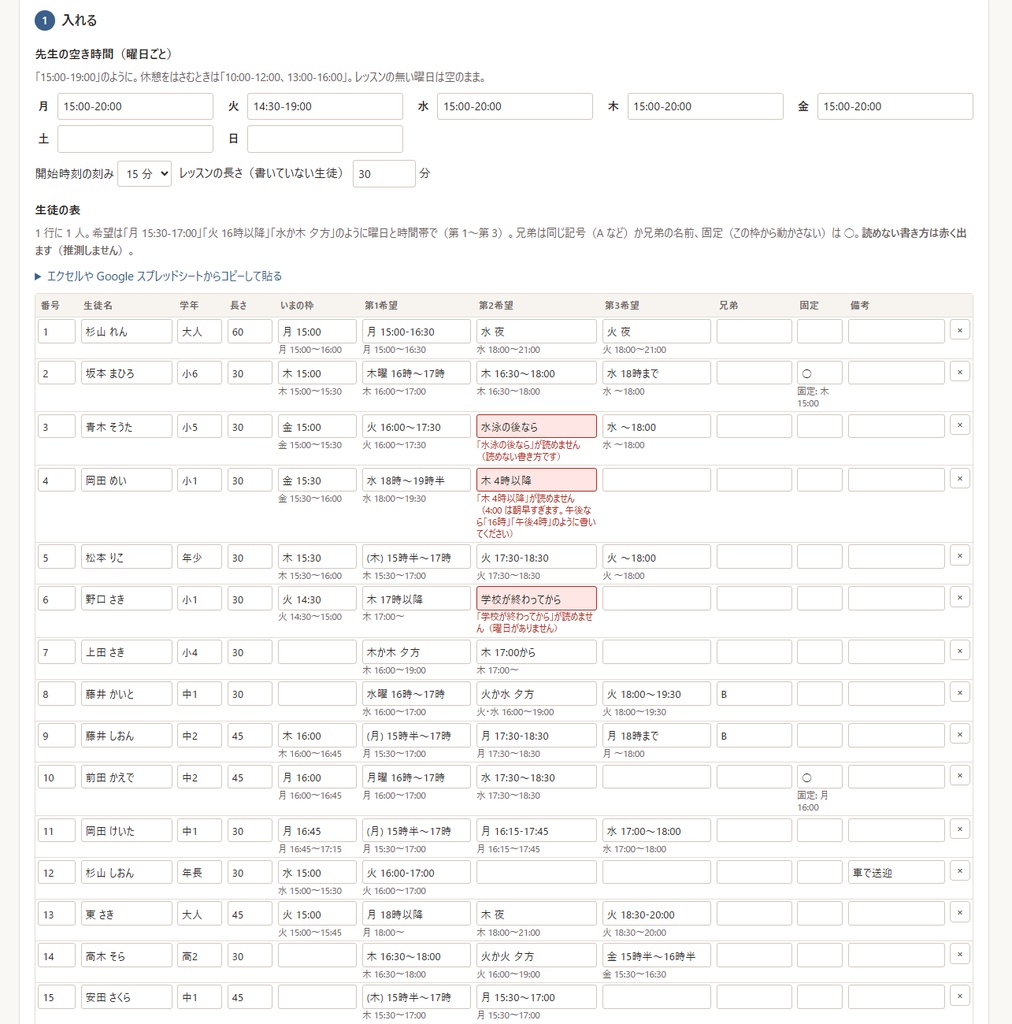Open the 開始時刻の刻み dropdown
Screen dimensions: 1012x1024
point(144,174)
